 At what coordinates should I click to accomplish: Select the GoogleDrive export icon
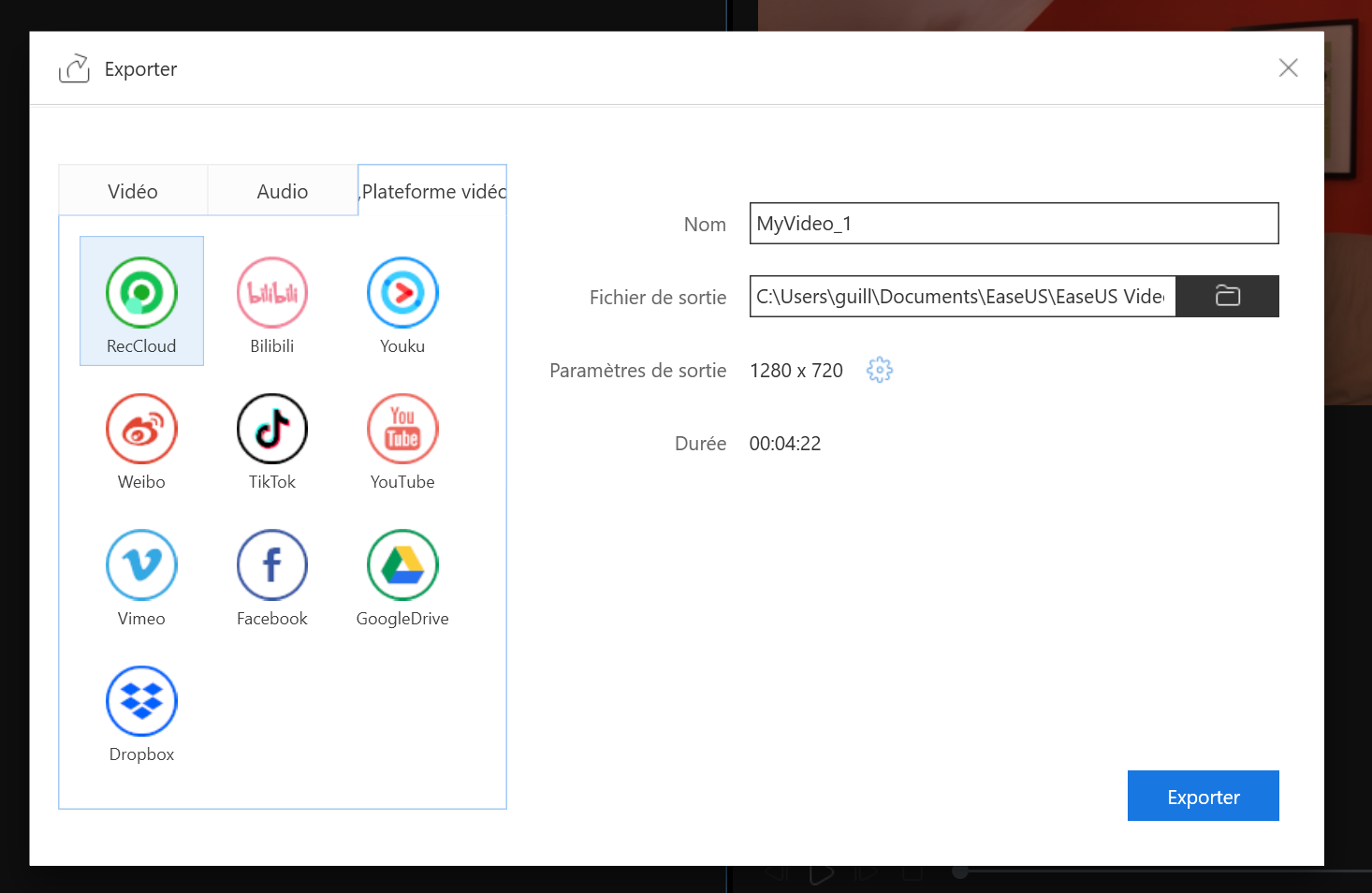402,565
